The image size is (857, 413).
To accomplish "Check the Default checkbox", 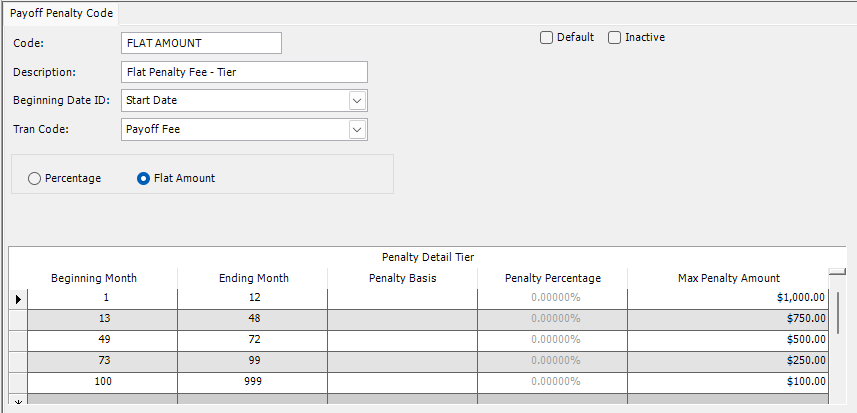I will tap(546, 38).
